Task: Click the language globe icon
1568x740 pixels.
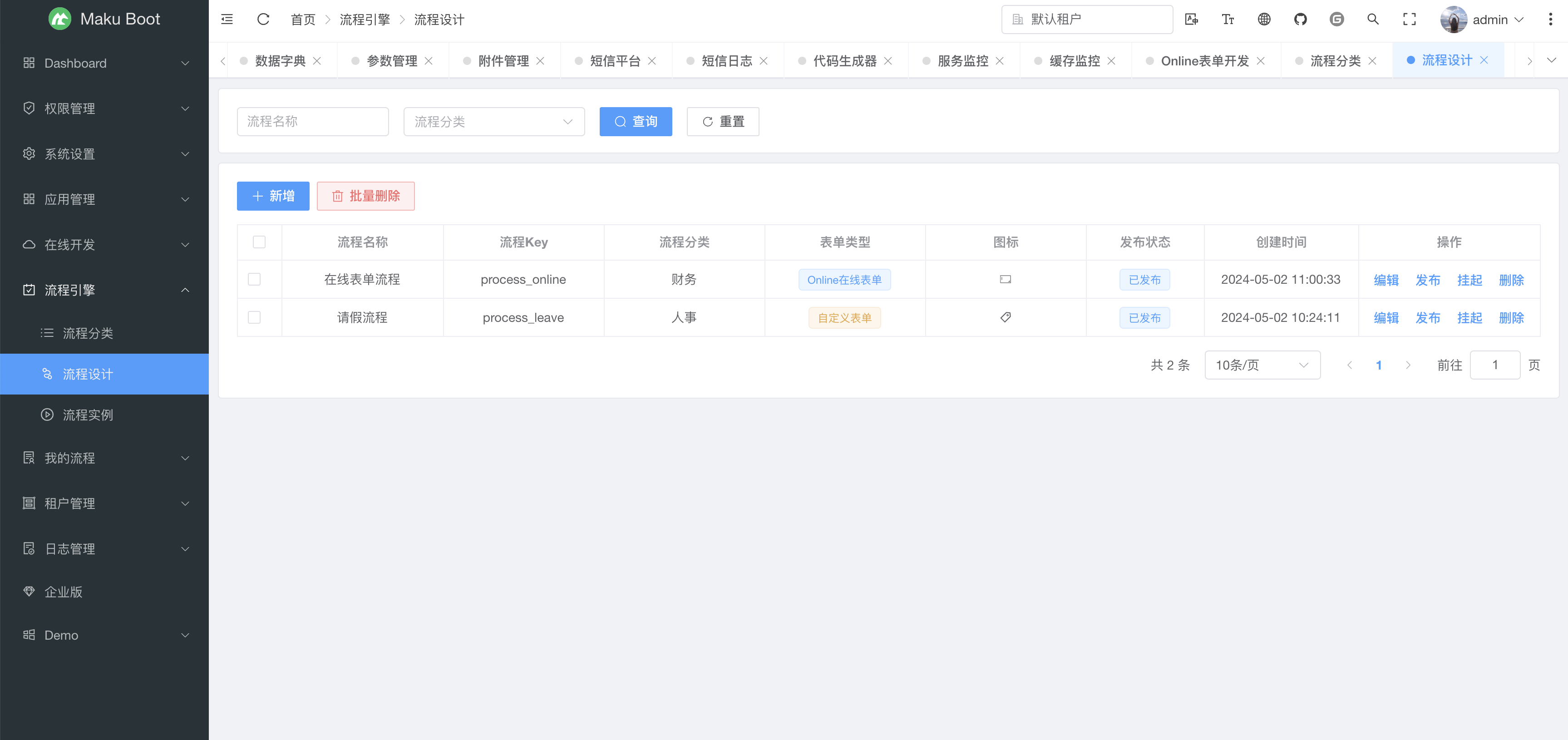Action: (x=1264, y=20)
